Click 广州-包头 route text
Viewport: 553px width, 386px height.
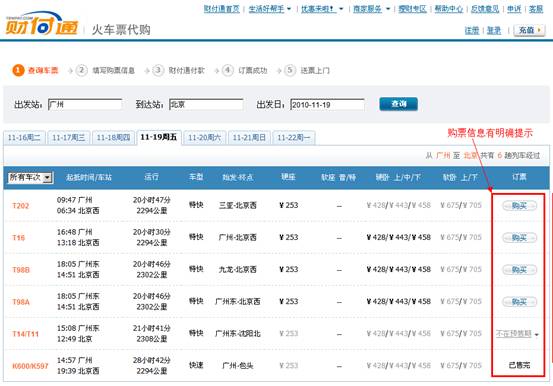[238, 366]
